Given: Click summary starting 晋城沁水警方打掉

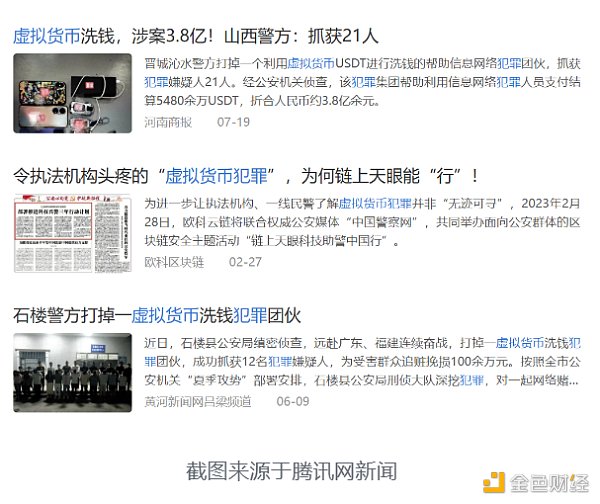Looking at the screenshot, I should click(362, 82).
